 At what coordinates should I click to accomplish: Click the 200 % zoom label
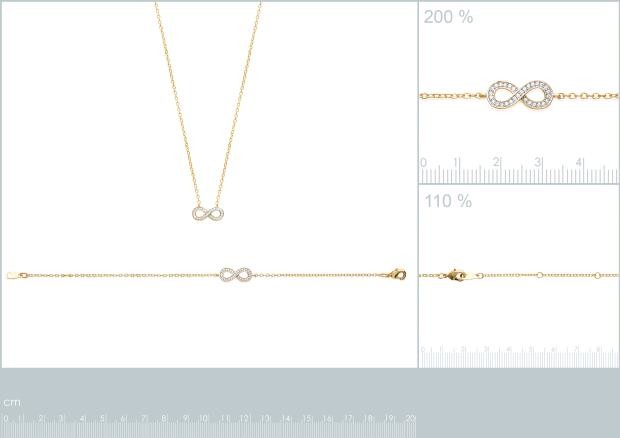click(448, 17)
